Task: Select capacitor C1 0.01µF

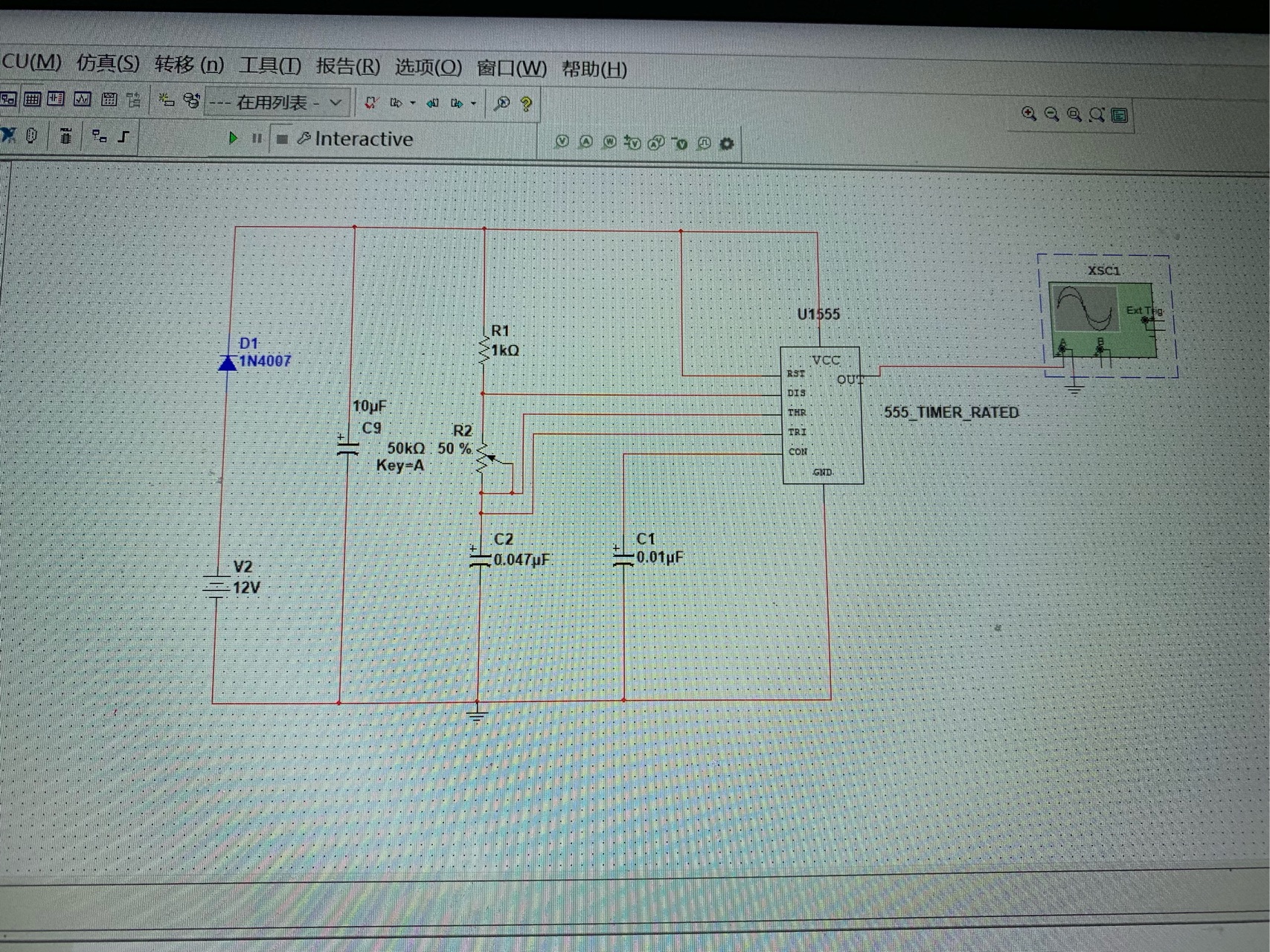Action: coord(623,558)
